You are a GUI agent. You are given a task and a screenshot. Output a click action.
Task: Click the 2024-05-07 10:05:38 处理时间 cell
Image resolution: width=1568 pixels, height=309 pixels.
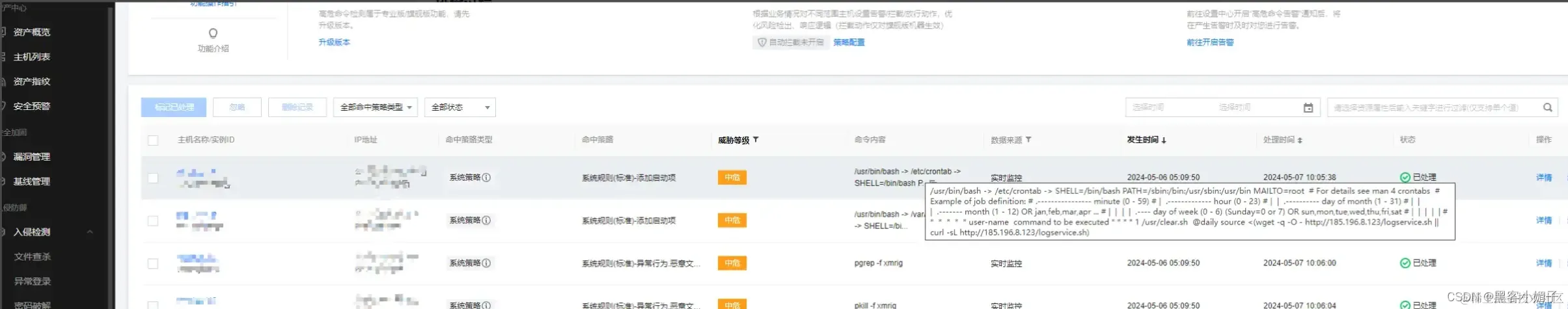click(x=1299, y=178)
